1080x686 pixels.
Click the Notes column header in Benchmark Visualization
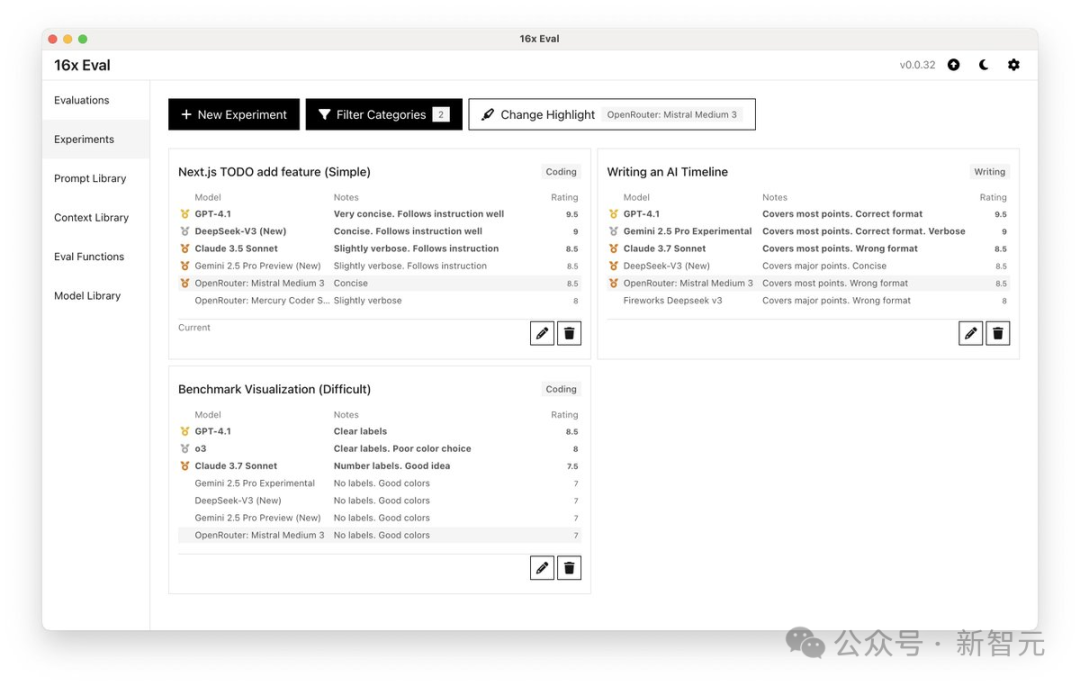pos(346,415)
